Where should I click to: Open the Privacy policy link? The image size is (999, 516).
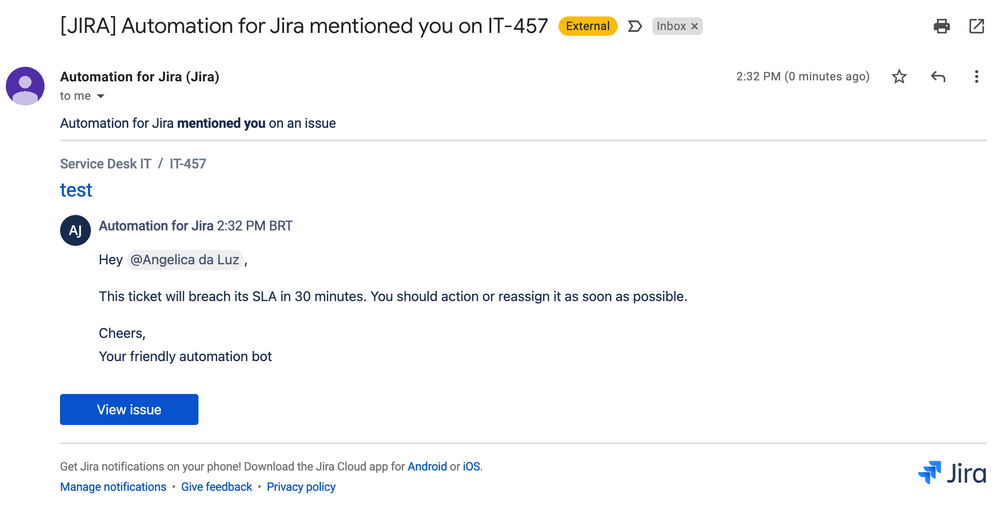click(x=301, y=487)
